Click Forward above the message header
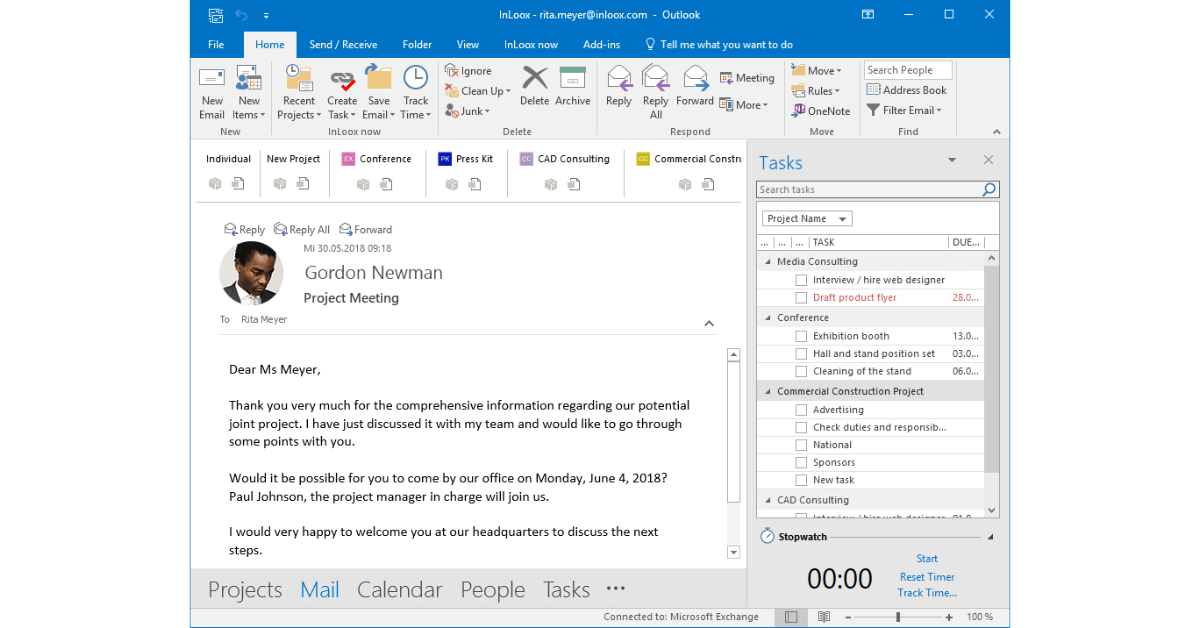Image resolution: width=1200 pixels, height=628 pixels. point(366,230)
